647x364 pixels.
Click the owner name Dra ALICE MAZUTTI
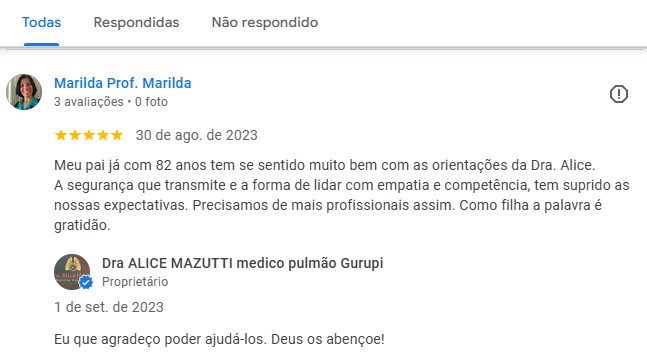pyautogui.click(x=243, y=263)
